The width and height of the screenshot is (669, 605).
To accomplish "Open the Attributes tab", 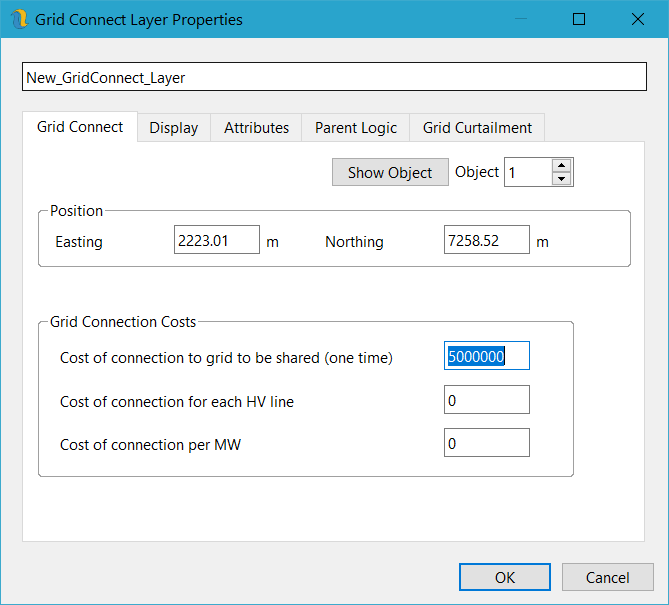I will coord(256,128).
